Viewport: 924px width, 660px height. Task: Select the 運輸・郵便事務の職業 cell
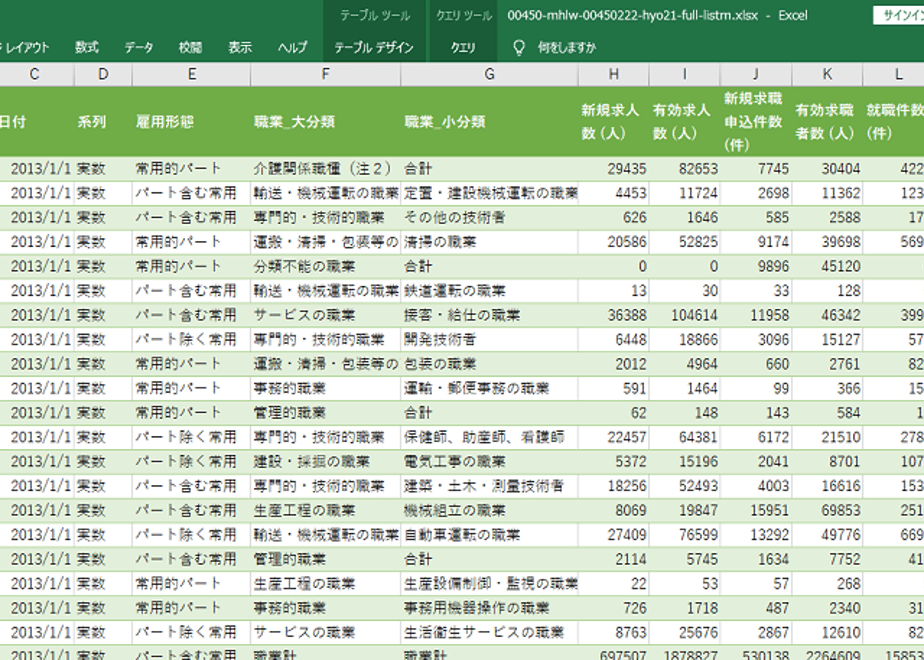click(x=490, y=388)
